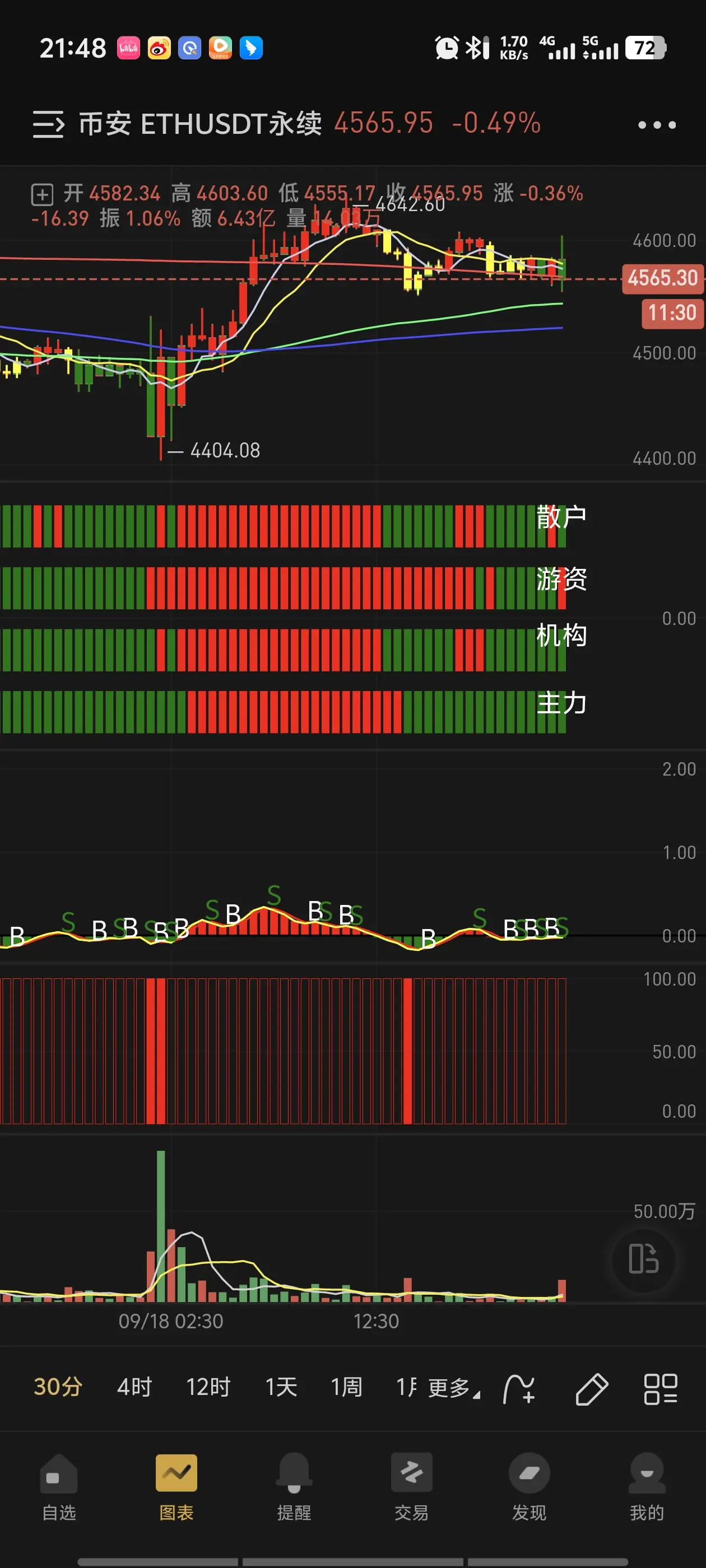This screenshot has height=1568, width=706.
Task: Switch to the 12时 timeframe
Action: 208,1387
